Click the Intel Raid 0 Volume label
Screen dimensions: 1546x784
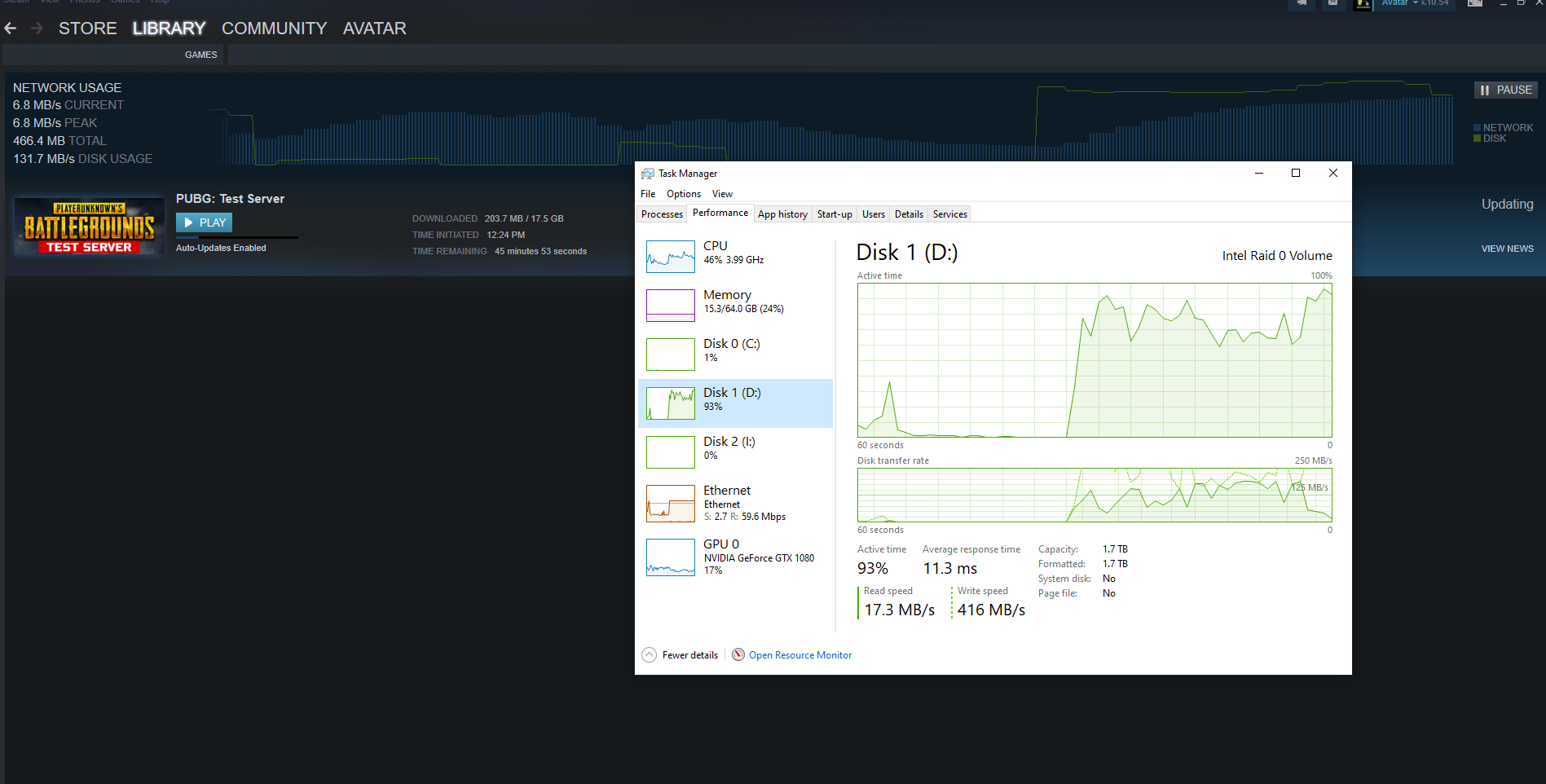[x=1277, y=256]
